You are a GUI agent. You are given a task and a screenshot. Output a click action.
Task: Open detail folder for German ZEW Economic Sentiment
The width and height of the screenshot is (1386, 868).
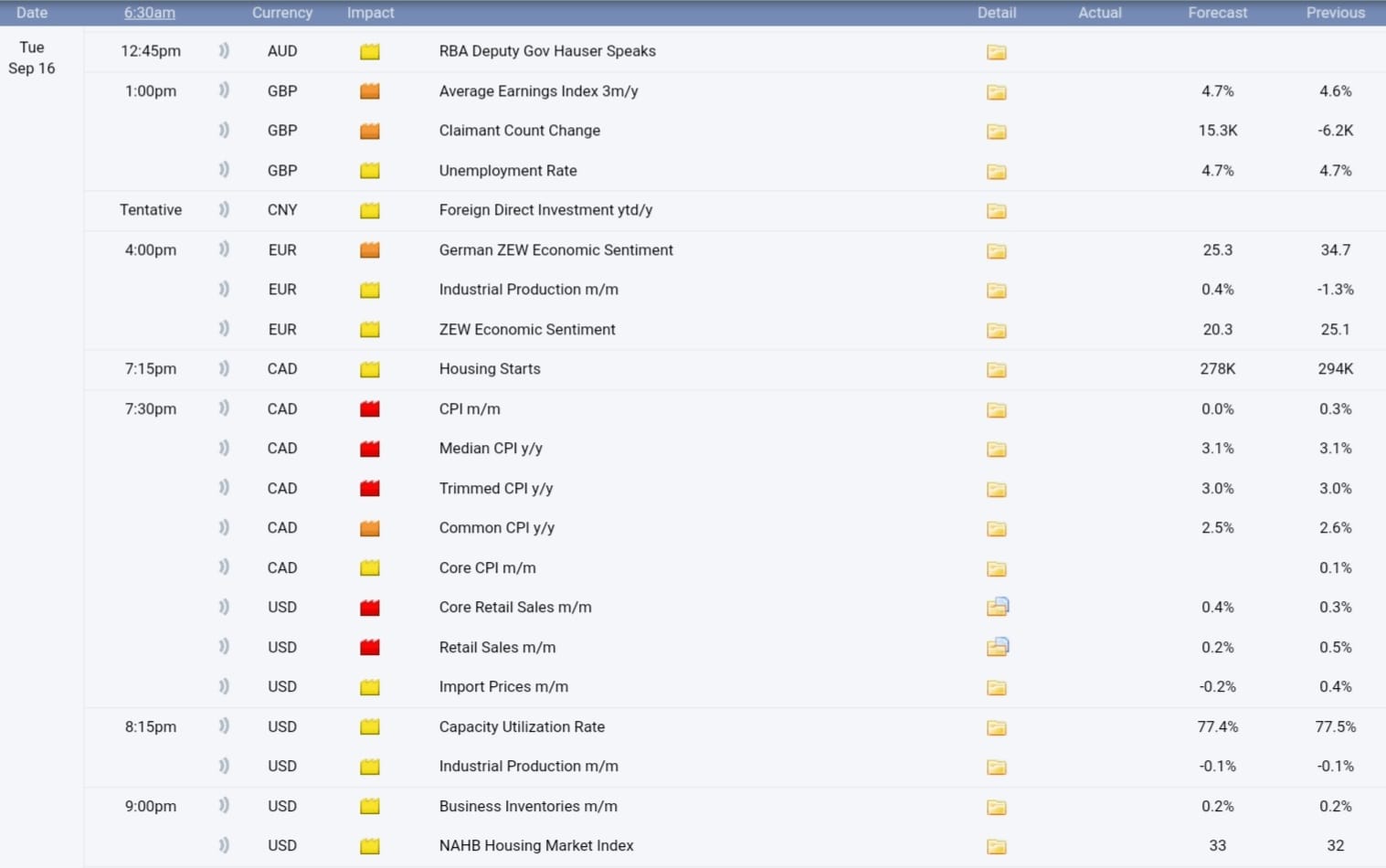coord(996,251)
